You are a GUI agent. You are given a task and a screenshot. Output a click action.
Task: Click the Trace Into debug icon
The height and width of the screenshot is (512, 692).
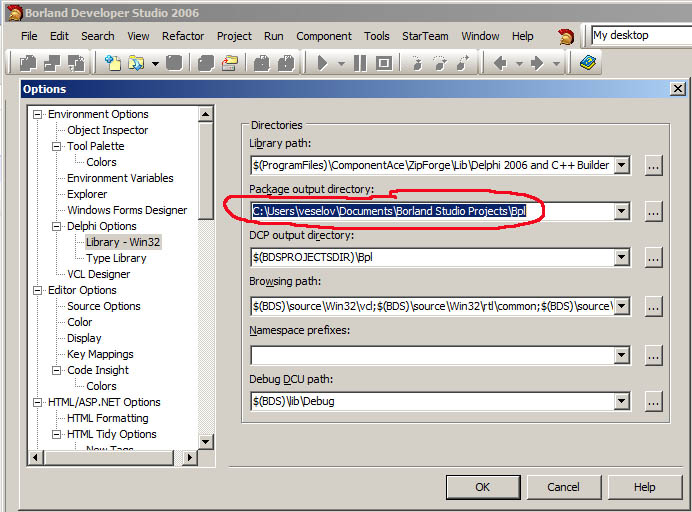(x=416, y=63)
